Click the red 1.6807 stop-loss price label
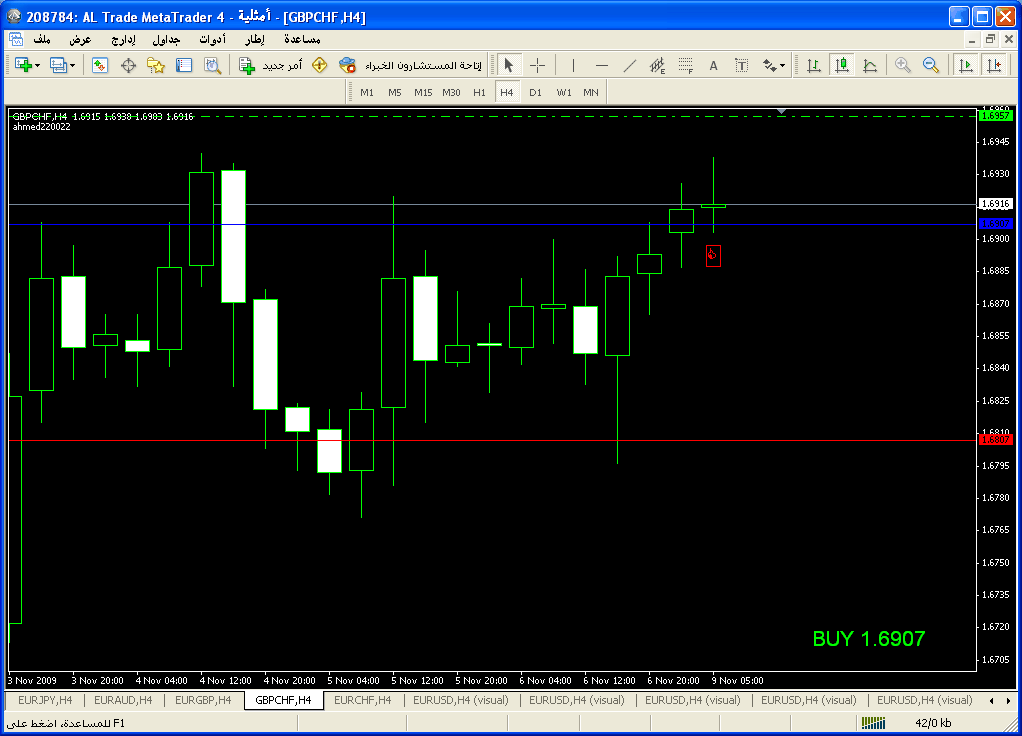Viewport: 1022px width, 736px height. pos(995,440)
